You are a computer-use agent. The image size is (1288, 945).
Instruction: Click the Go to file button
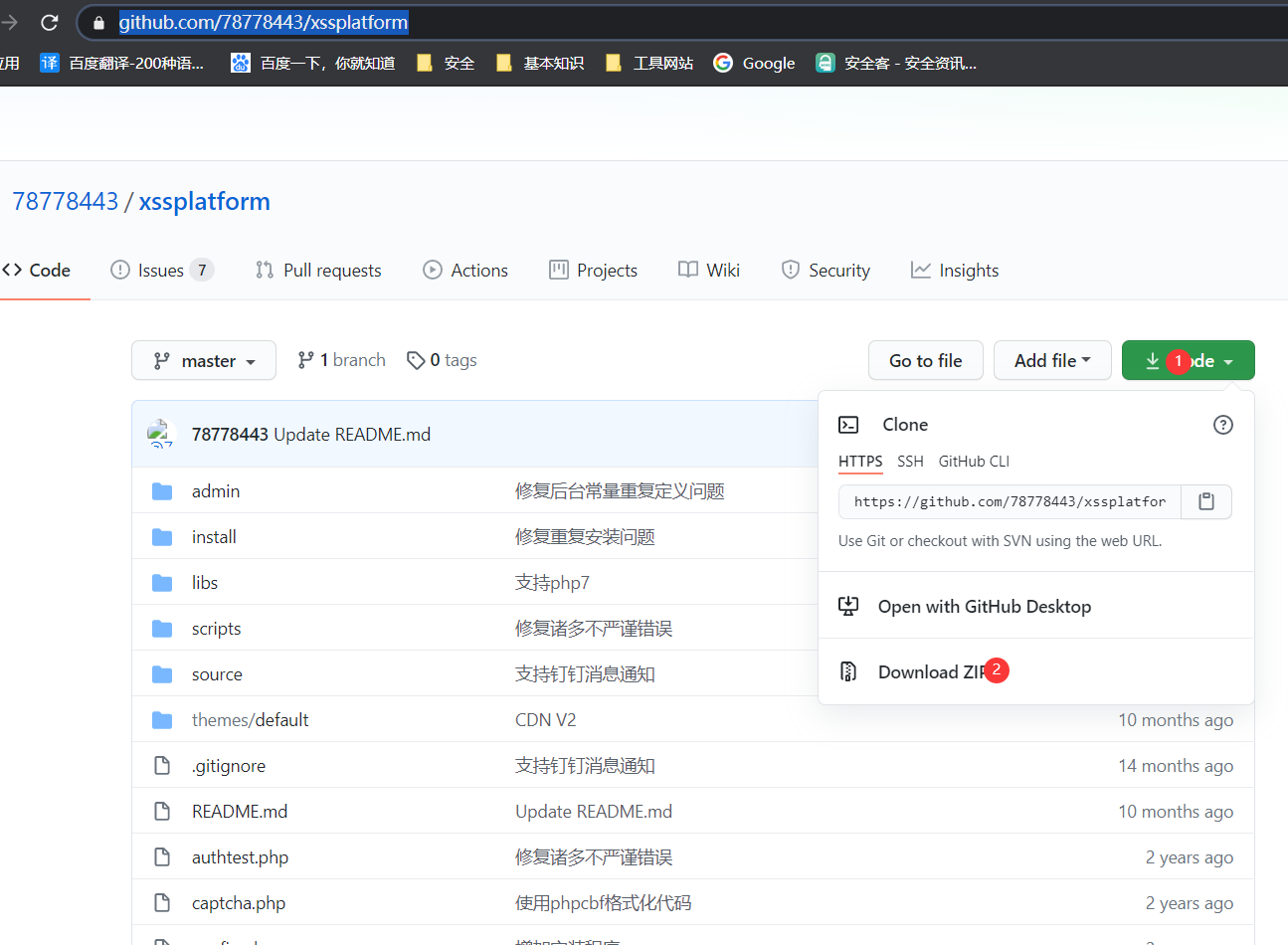pyautogui.click(x=925, y=360)
